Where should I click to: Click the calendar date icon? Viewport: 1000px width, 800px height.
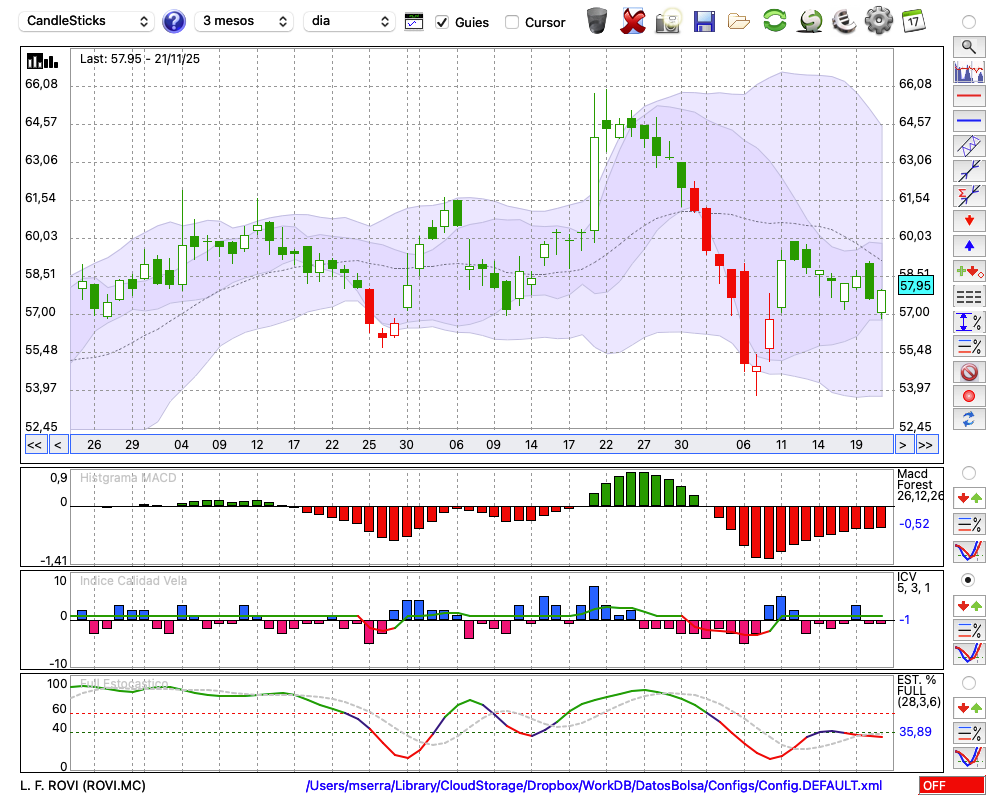[912, 21]
